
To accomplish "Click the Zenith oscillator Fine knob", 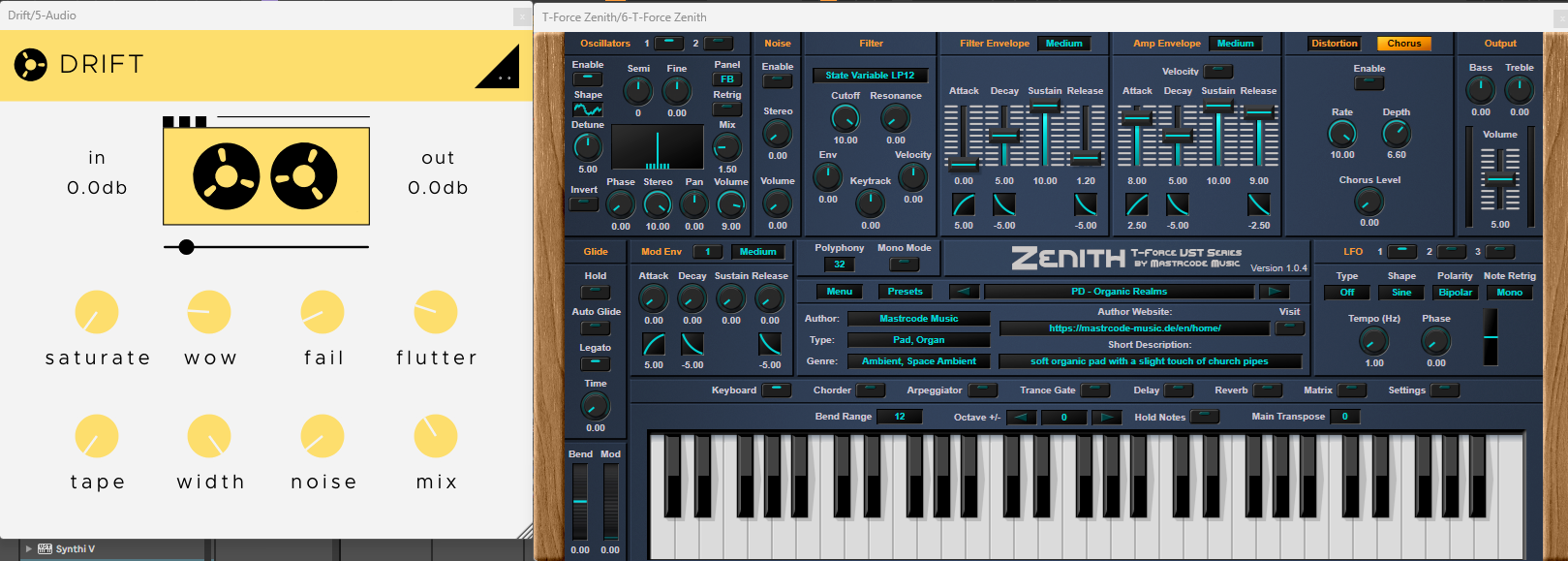I will click(x=677, y=91).
